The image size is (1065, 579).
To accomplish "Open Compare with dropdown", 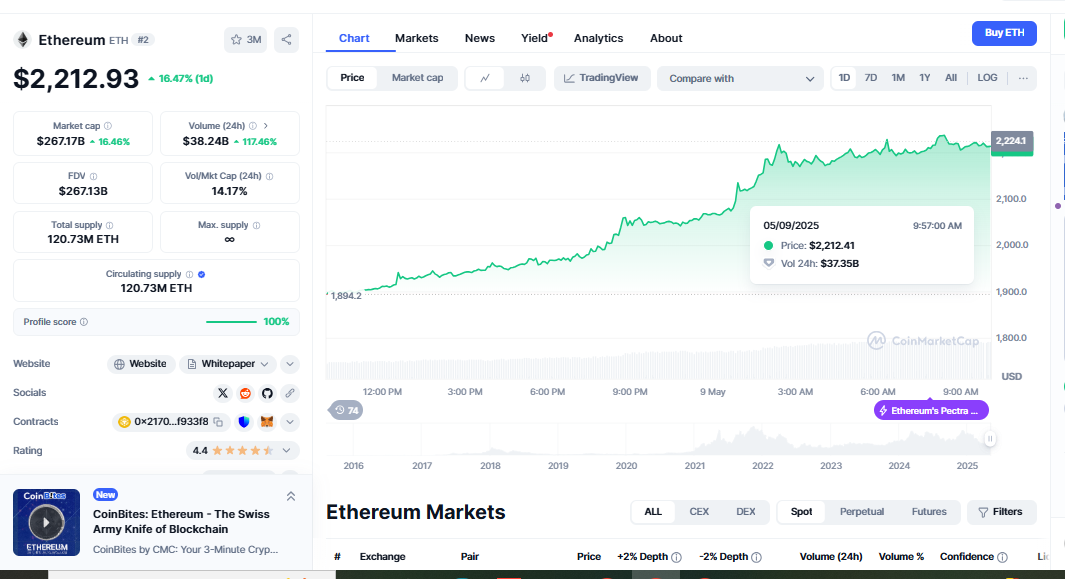I will (740, 78).
